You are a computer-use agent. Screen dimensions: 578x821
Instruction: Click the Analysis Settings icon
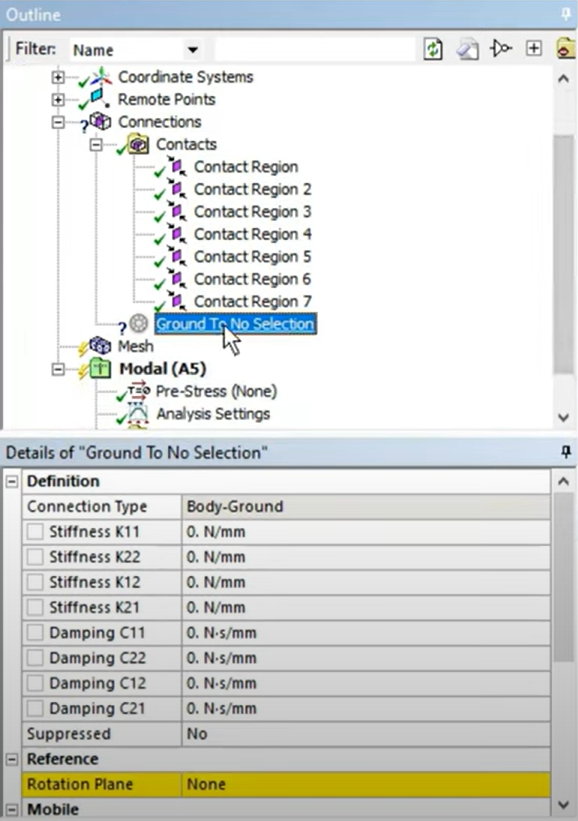[138, 413]
